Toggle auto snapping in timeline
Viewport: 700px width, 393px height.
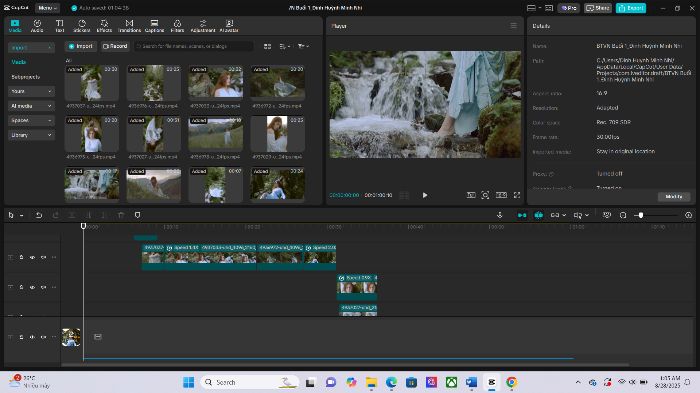tap(539, 215)
